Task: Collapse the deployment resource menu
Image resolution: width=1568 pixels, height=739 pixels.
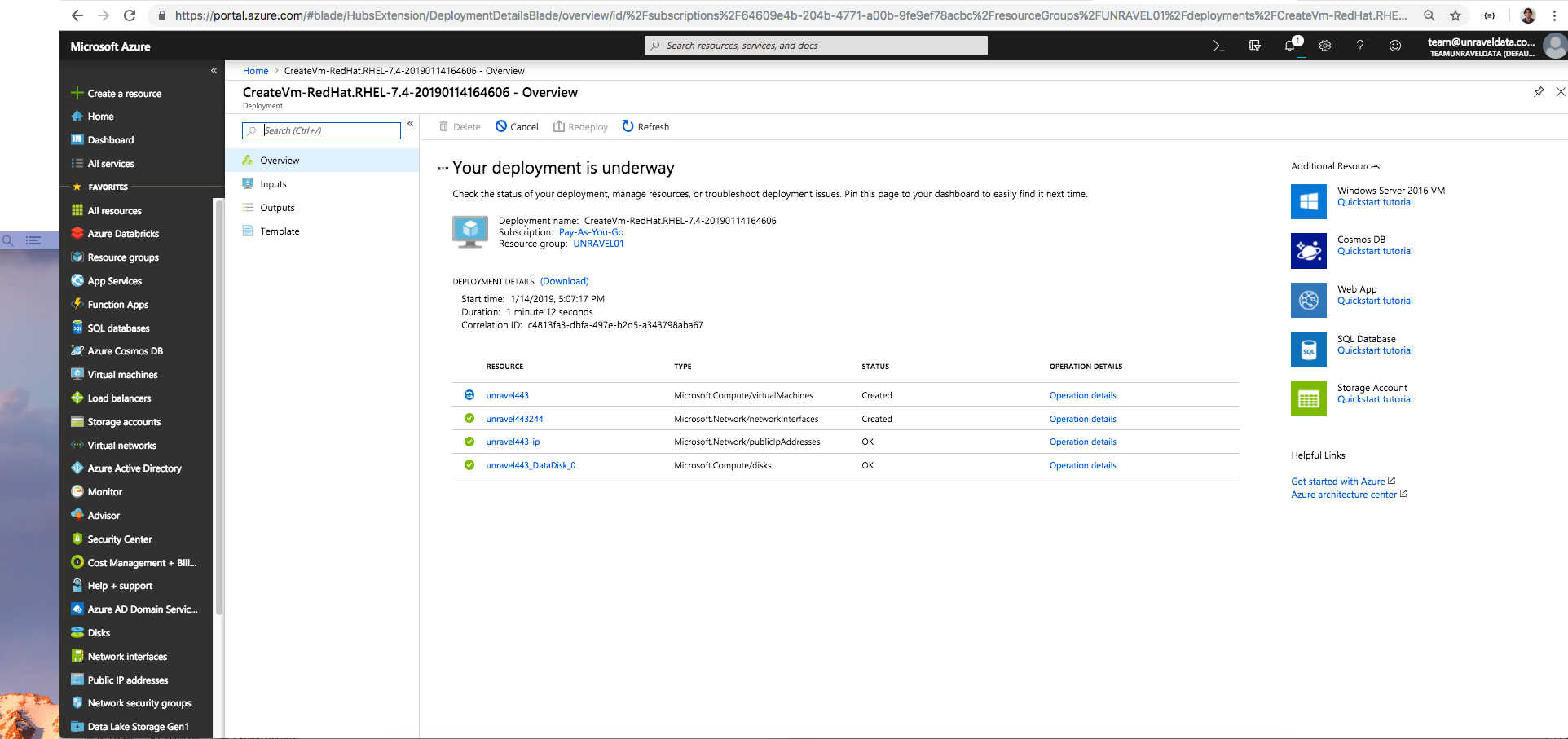Action: click(x=411, y=124)
